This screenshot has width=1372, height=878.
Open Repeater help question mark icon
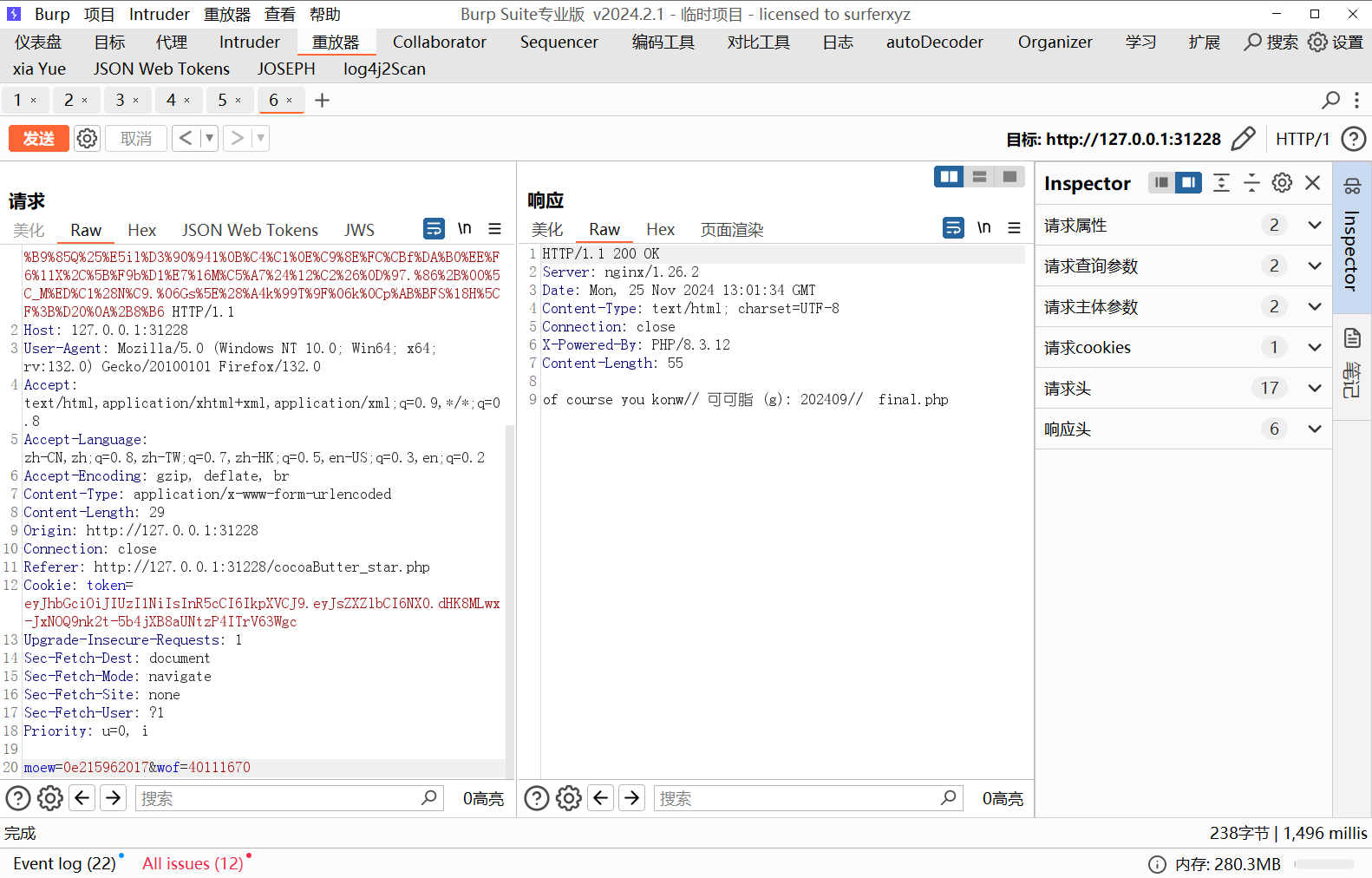(1353, 139)
